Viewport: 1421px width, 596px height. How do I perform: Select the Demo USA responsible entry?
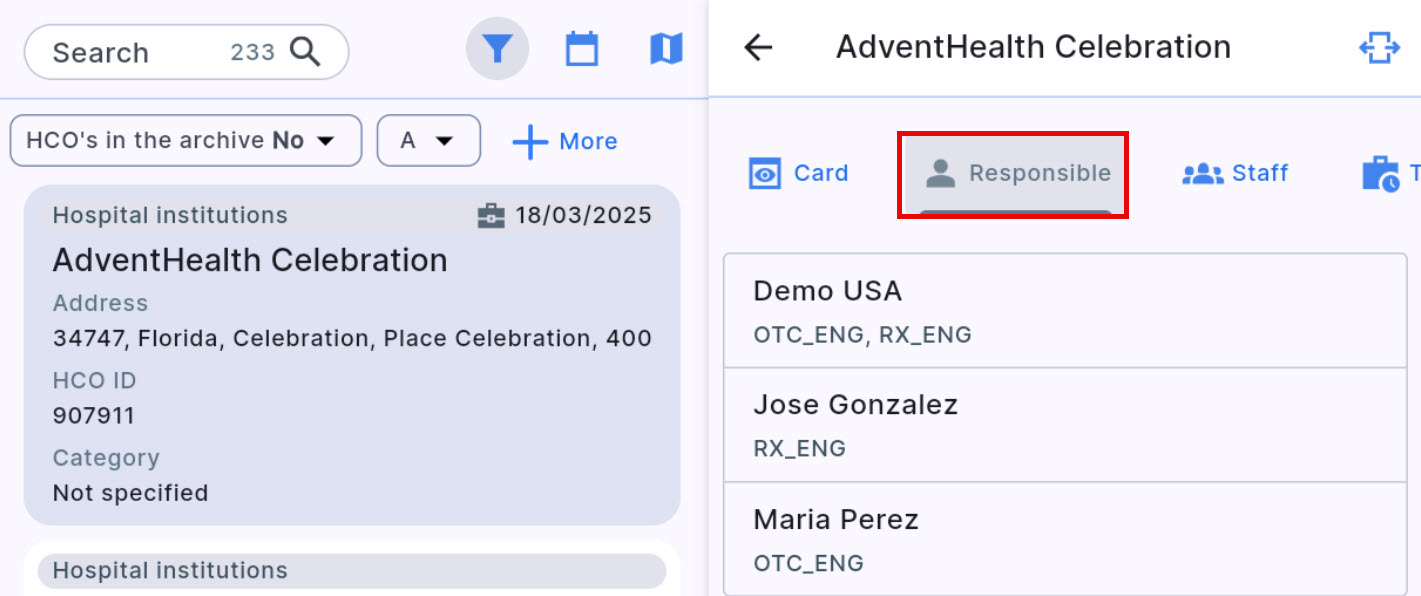[1064, 311]
